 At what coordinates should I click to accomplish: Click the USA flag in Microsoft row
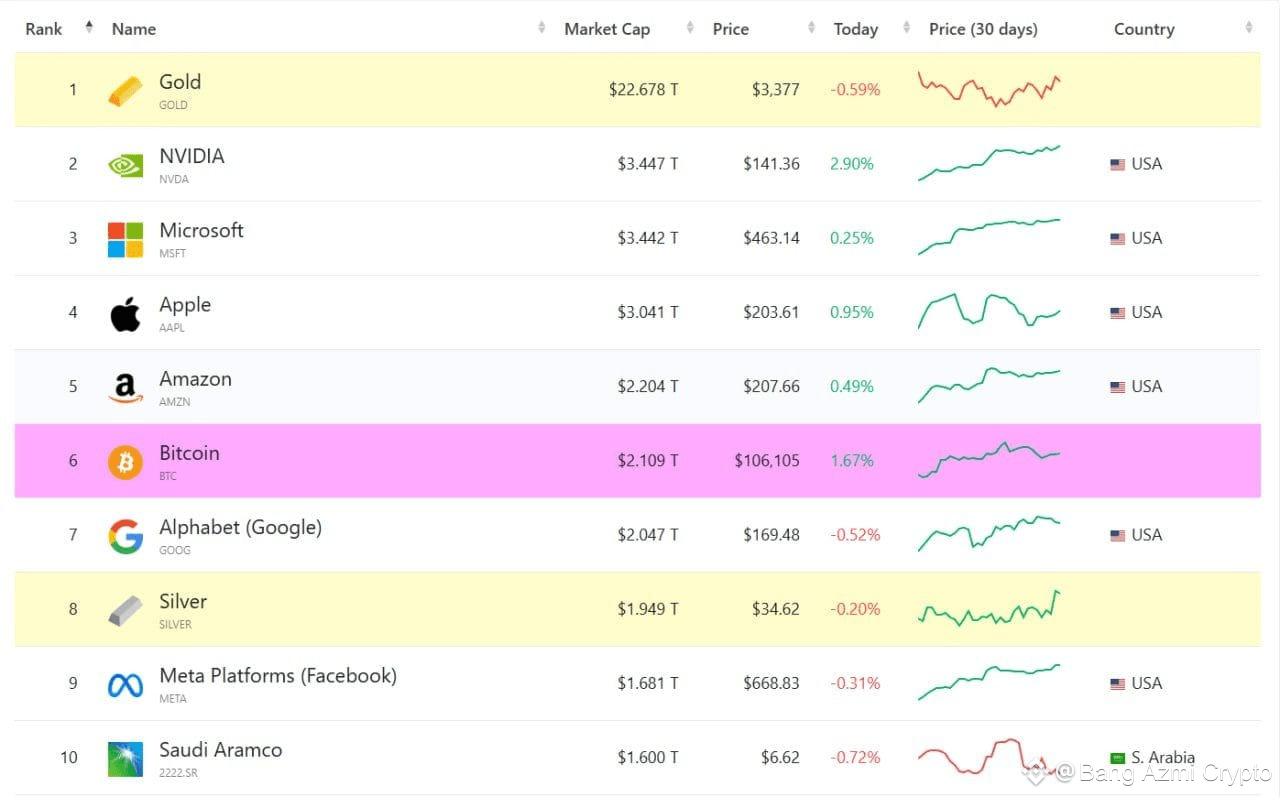coord(1117,239)
